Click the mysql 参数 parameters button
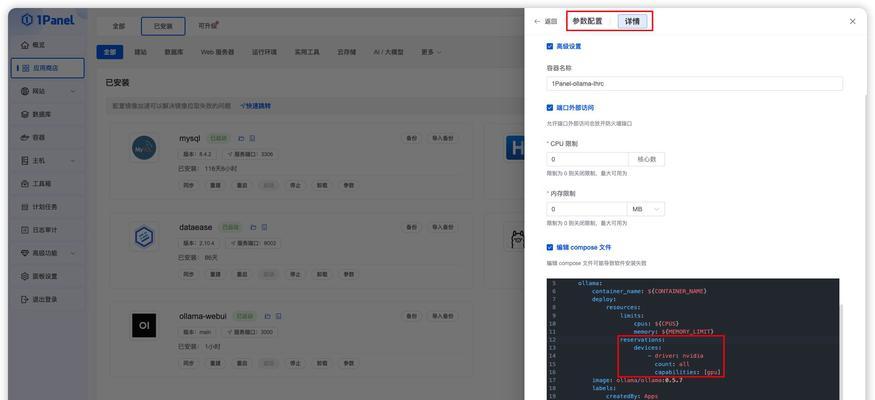The height and width of the screenshot is (400, 875). [349, 185]
